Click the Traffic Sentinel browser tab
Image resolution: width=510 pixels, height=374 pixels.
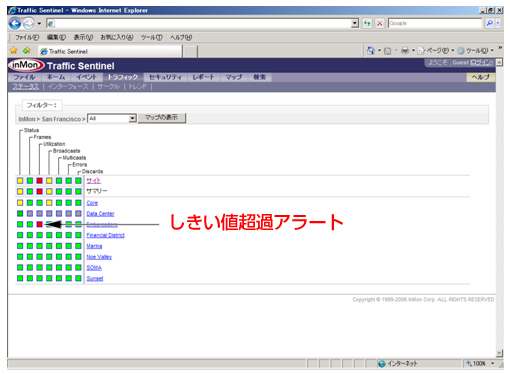(110, 51)
